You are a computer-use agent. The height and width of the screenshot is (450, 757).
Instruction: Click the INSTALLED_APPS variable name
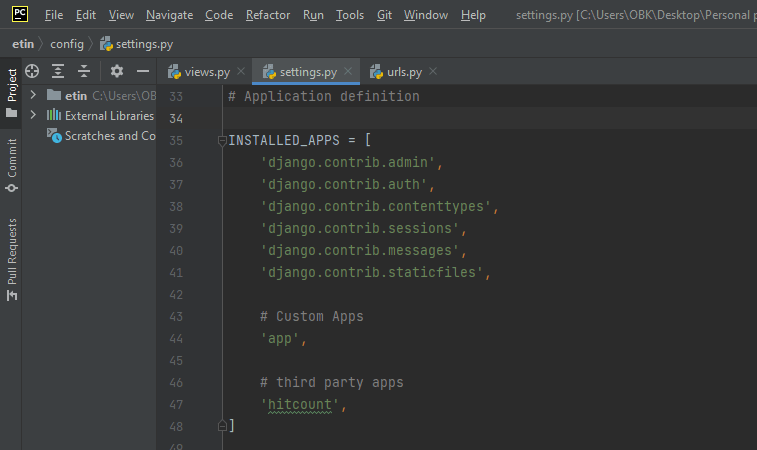click(x=284, y=140)
